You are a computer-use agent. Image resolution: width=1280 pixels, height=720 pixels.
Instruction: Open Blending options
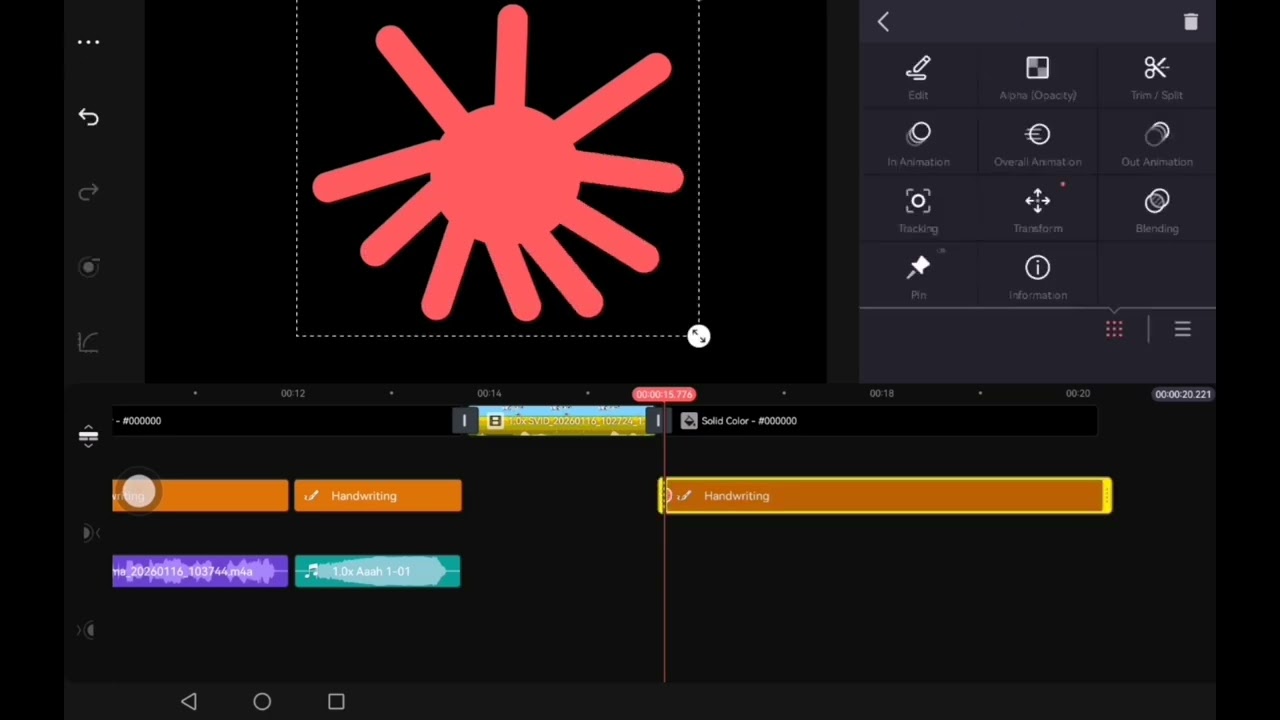1157,212
